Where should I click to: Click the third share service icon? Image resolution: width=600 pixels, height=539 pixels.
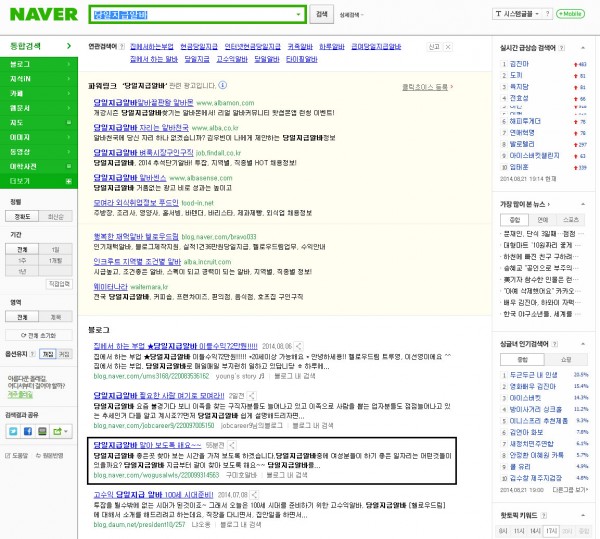click(42, 432)
